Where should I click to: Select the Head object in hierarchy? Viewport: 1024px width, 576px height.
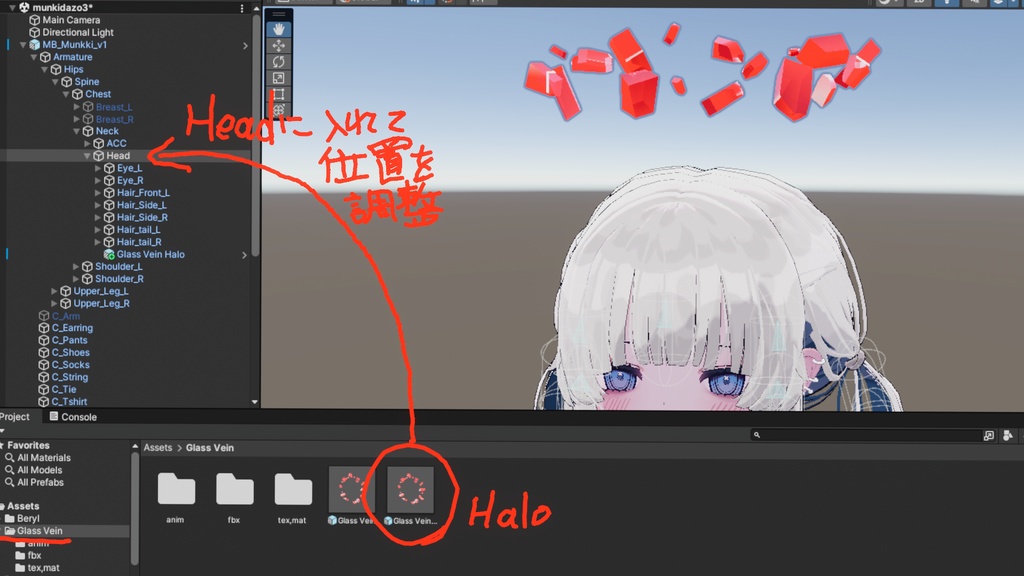click(x=118, y=156)
